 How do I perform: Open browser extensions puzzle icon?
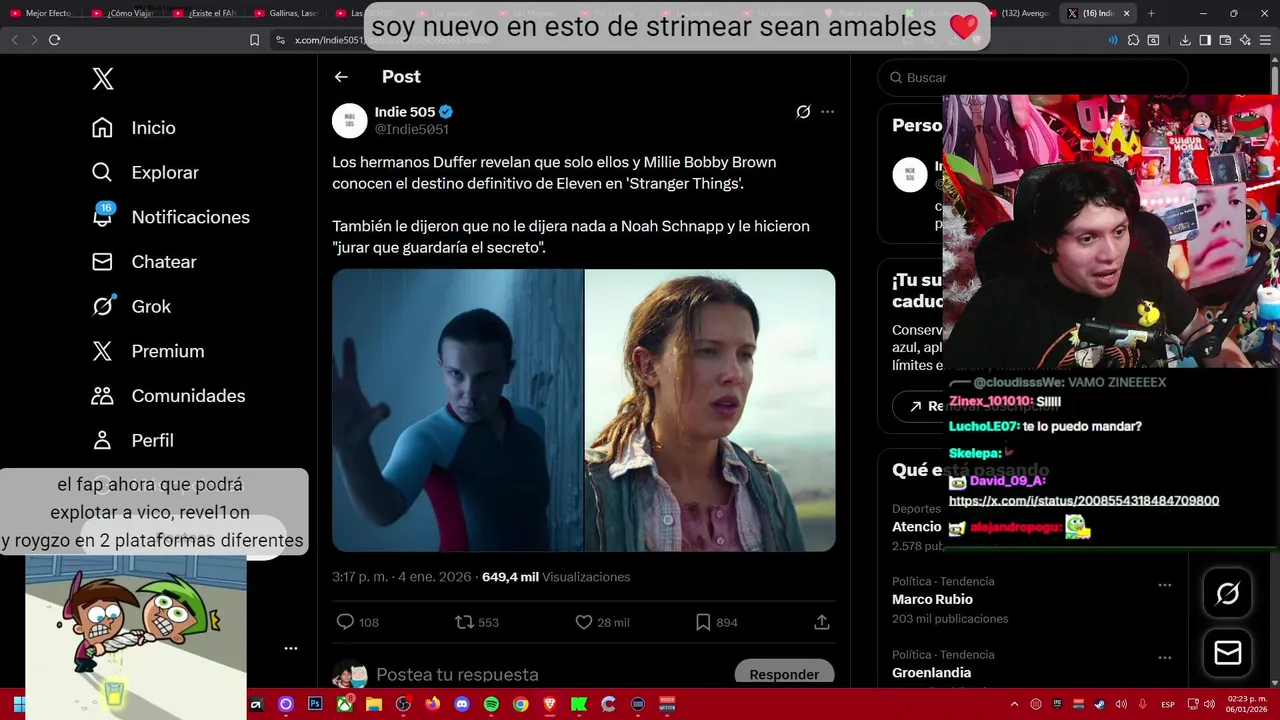(1133, 40)
